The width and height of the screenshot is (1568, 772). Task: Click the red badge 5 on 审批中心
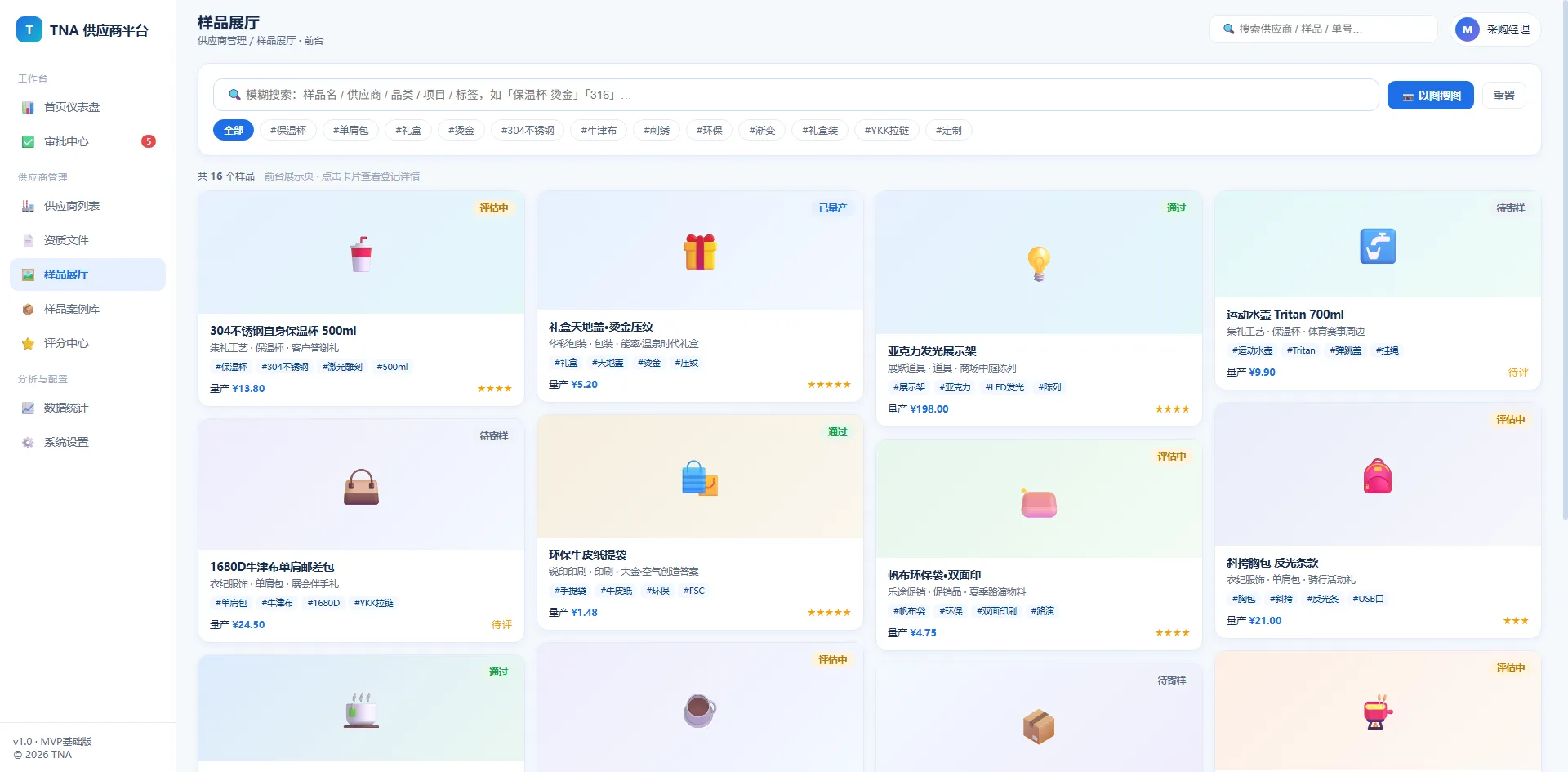pos(149,142)
